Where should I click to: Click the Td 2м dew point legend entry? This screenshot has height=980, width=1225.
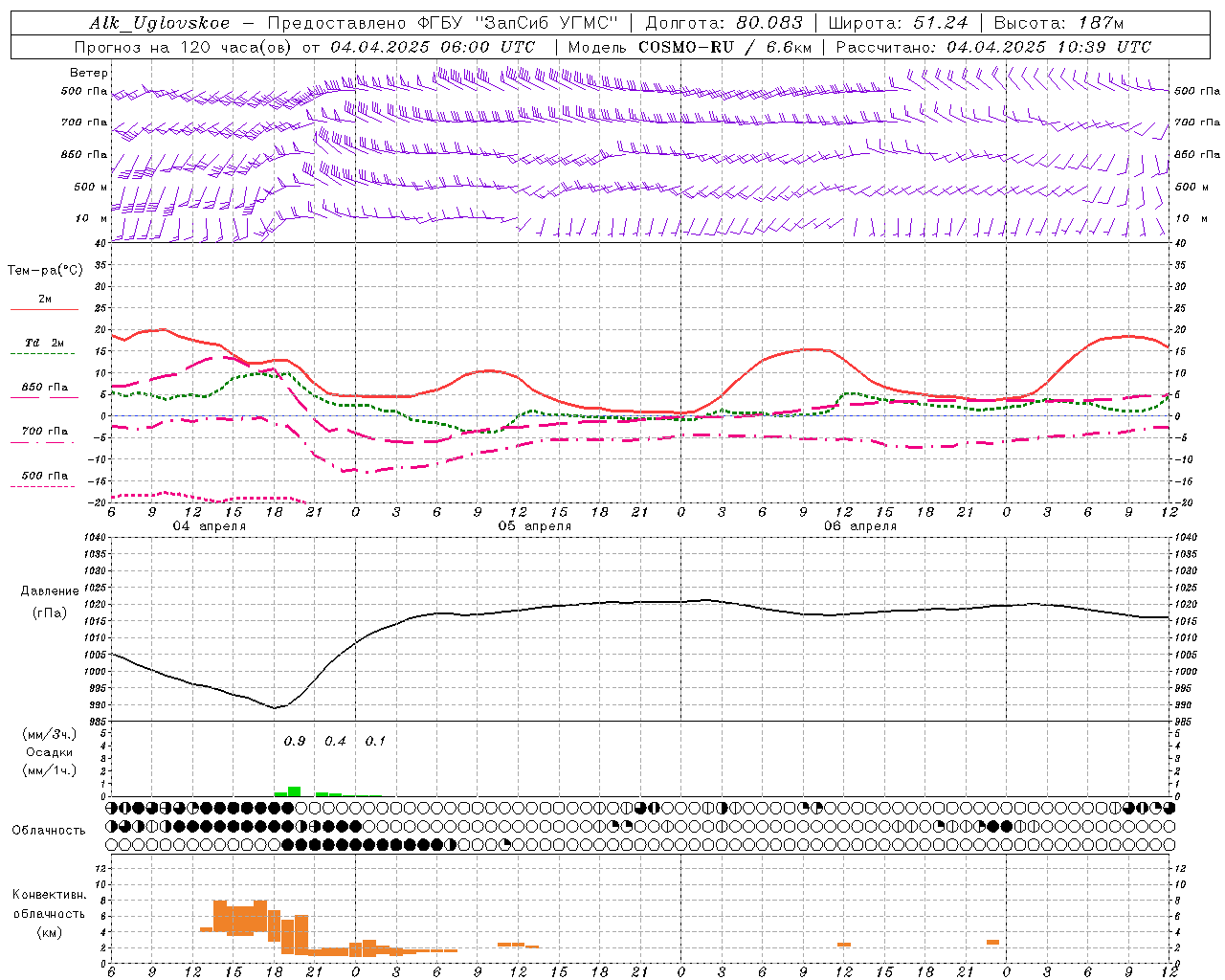click(x=45, y=343)
